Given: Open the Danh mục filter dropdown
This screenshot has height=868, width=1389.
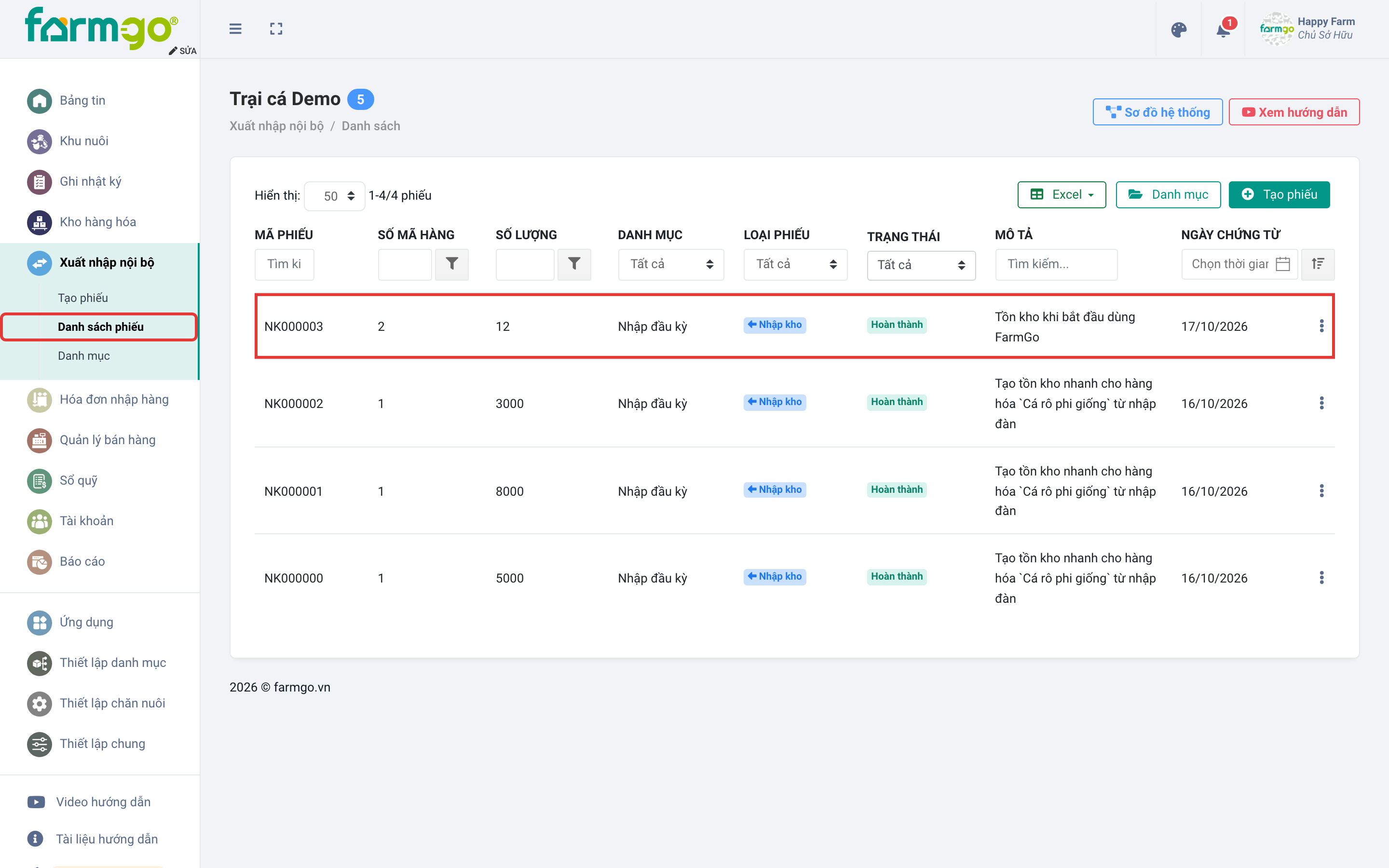Looking at the screenshot, I should [x=671, y=264].
